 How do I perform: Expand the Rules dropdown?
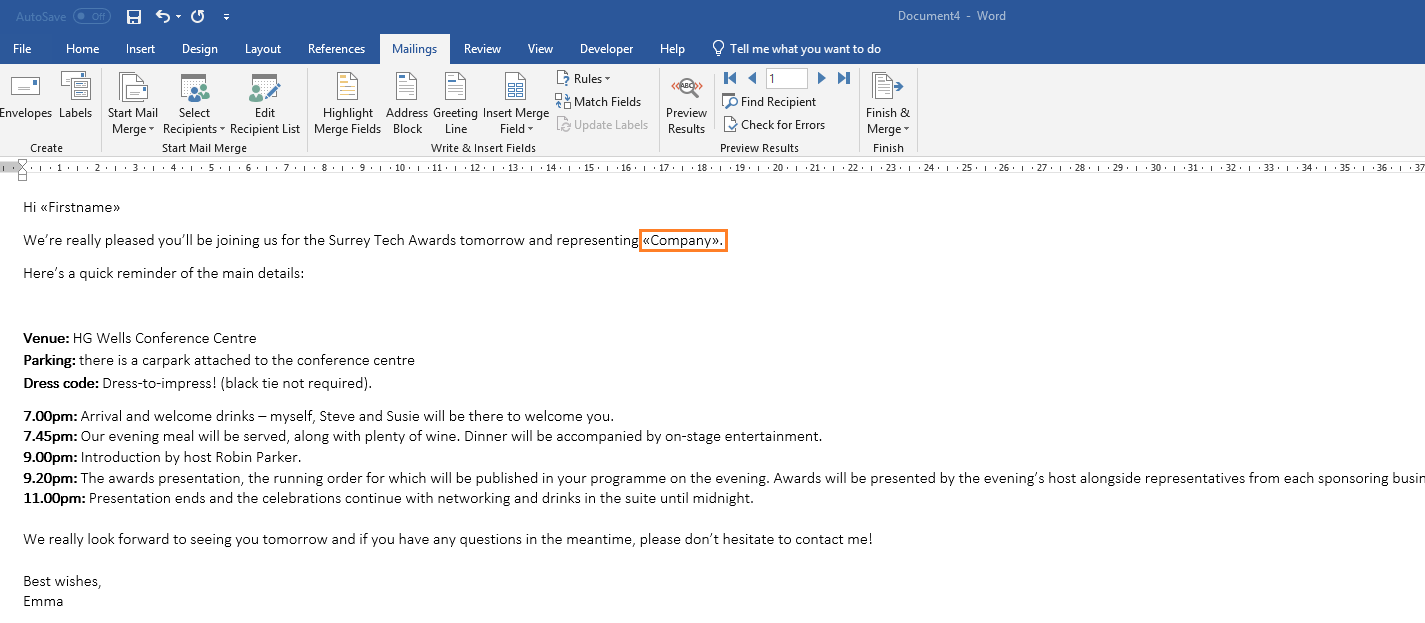coord(583,78)
